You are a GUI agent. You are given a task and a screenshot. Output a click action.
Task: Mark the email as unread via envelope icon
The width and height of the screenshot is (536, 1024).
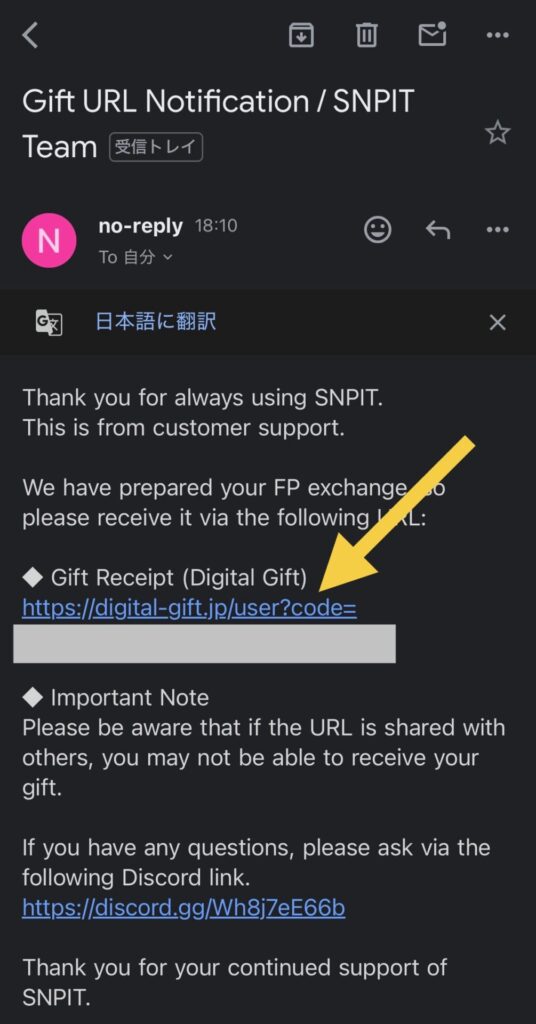pyautogui.click(x=432, y=34)
